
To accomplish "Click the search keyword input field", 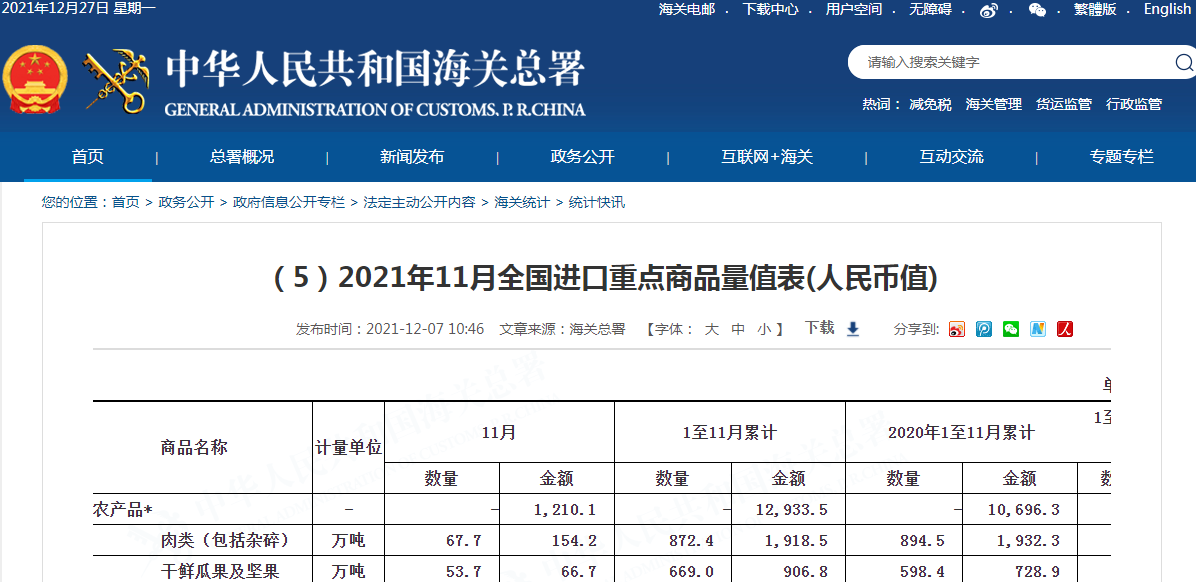I will pyautogui.click(x=1010, y=62).
